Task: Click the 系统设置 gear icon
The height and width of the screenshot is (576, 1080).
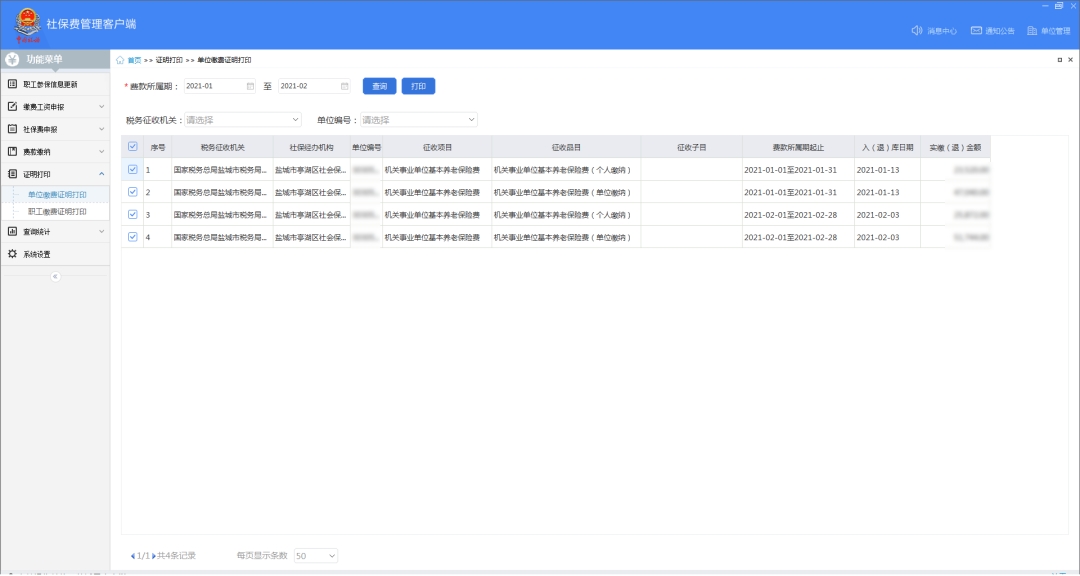Action: pyautogui.click(x=13, y=254)
